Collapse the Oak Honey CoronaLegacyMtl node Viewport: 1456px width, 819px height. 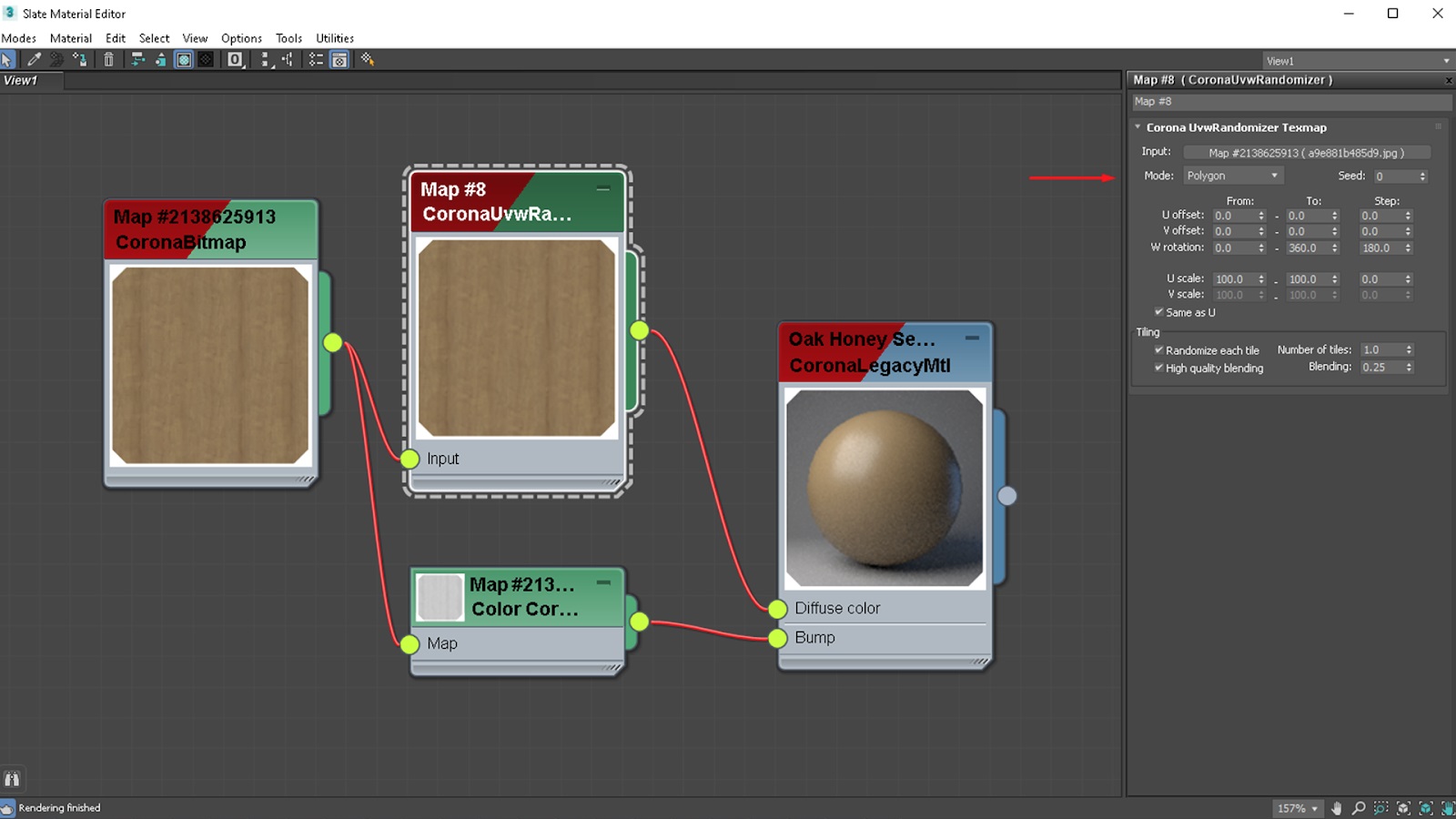tap(972, 338)
